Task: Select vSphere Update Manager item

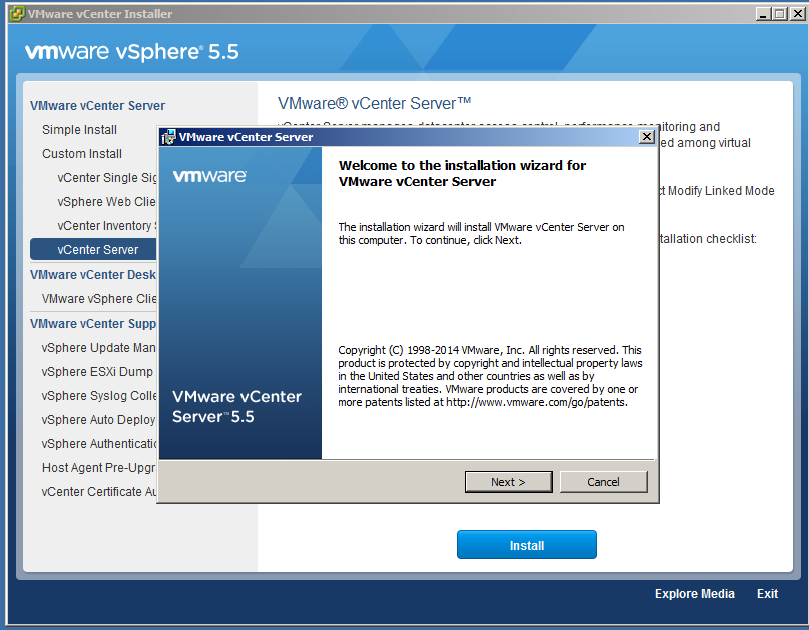Action: point(99,348)
